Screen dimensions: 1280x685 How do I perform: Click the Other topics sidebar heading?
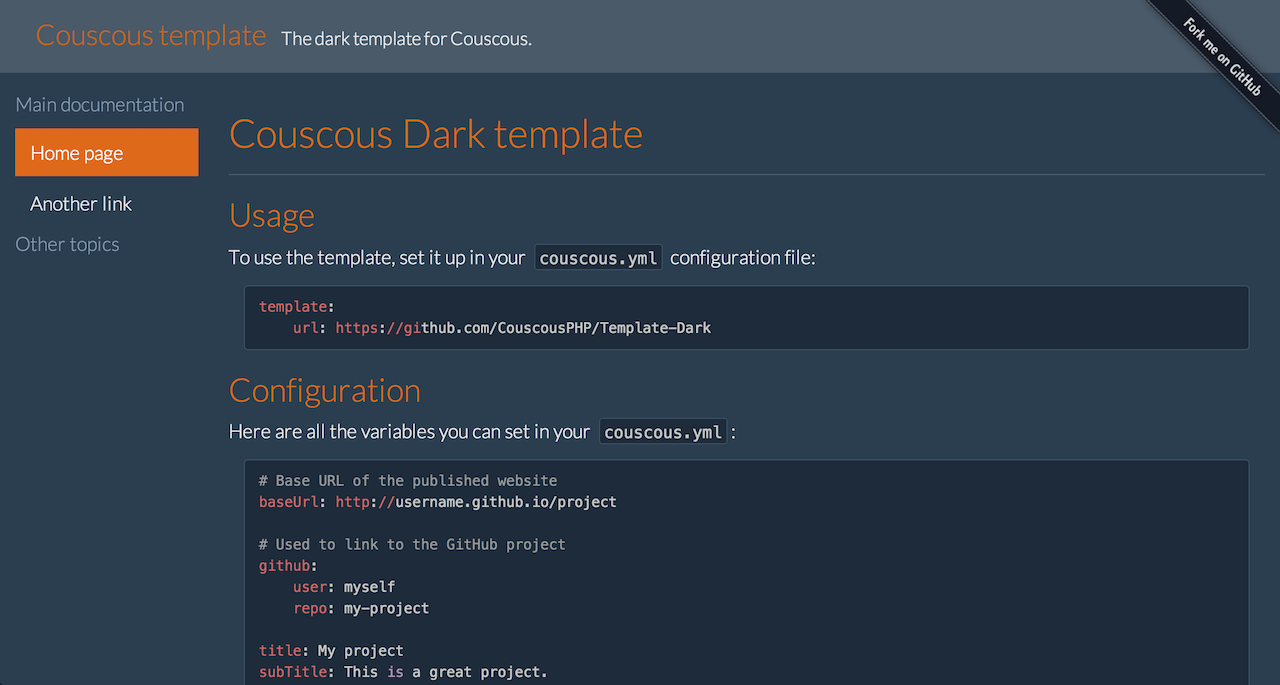coord(68,244)
